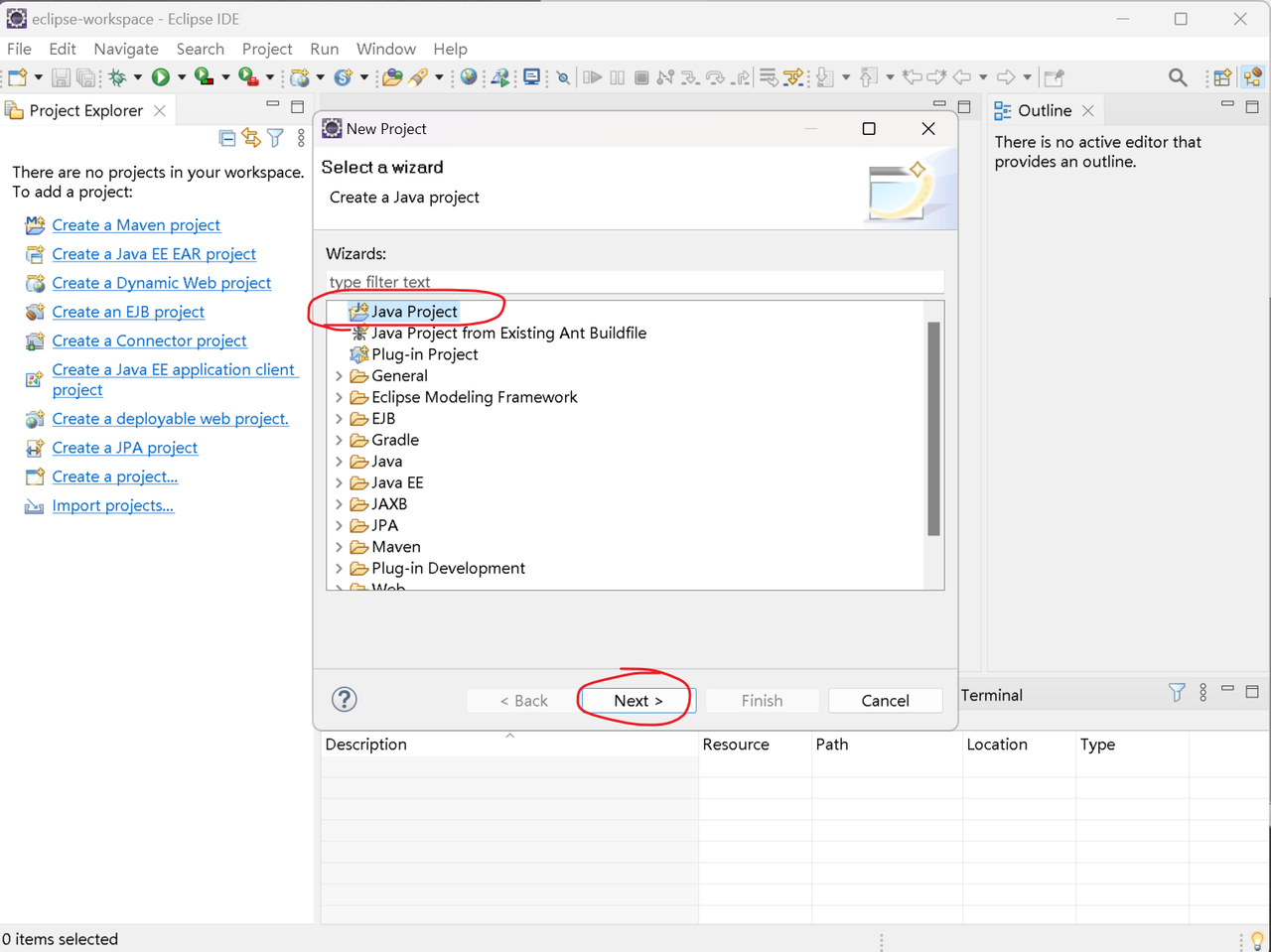The image size is (1271, 952).
Task: Click the Save All toolbar icon
Action: 85,77
